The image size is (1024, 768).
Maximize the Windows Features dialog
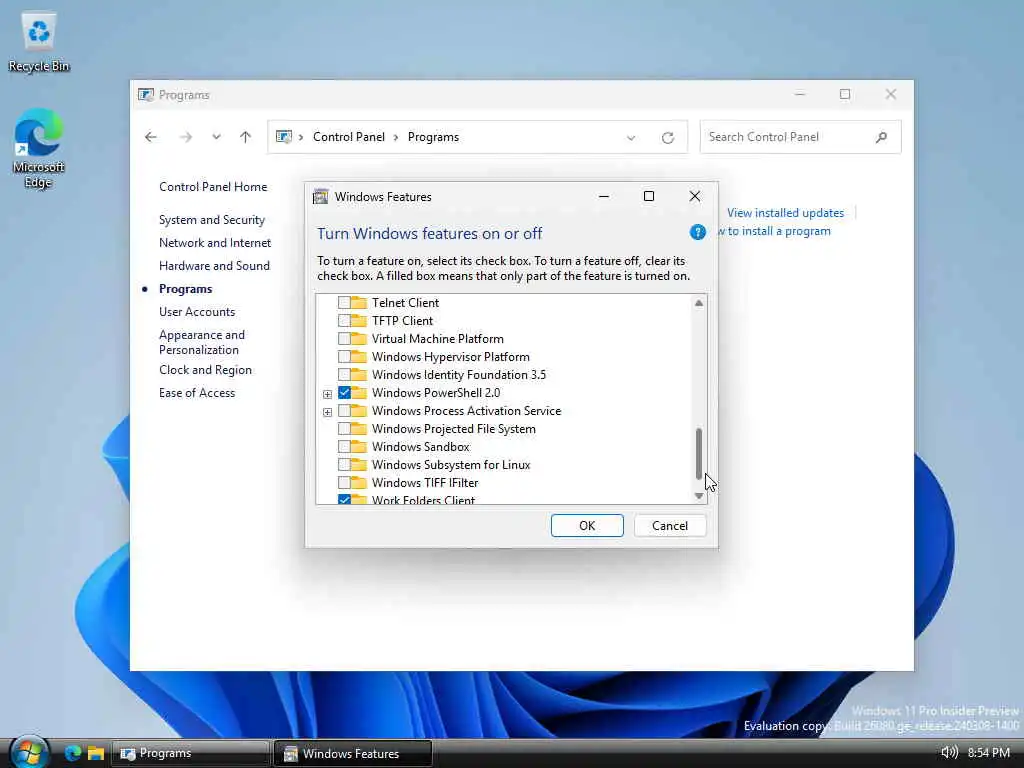pos(648,197)
